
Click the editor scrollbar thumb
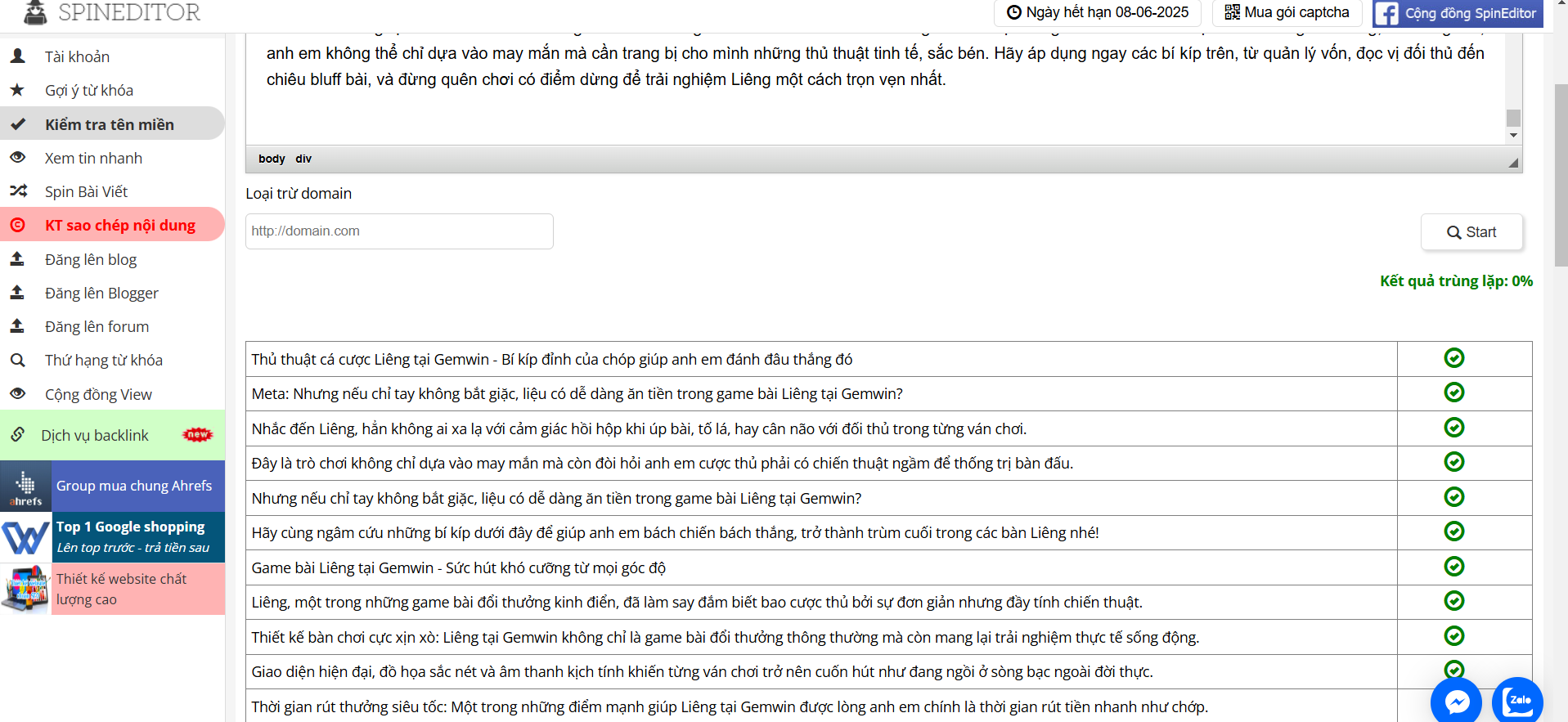coord(1513,118)
